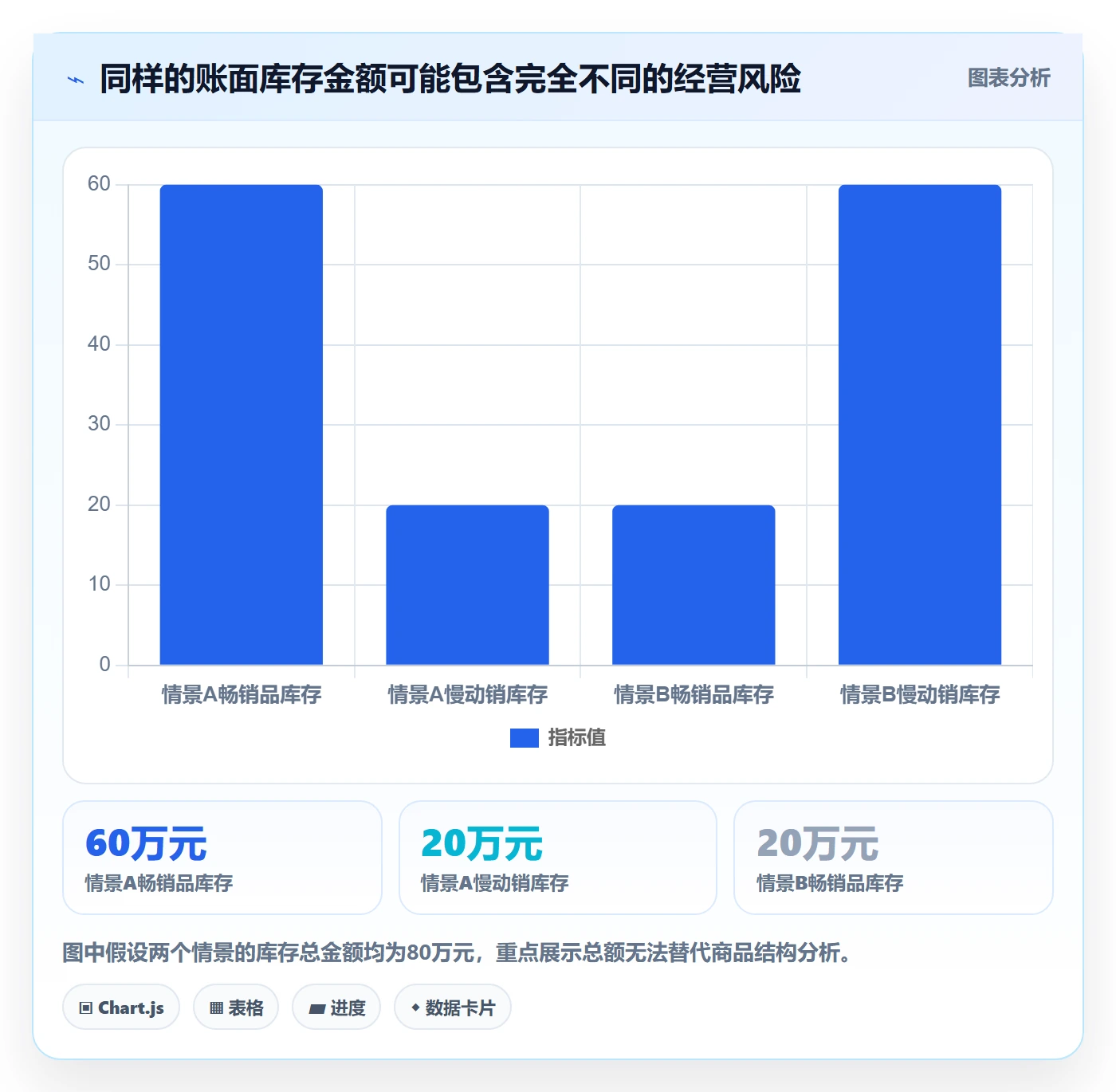Click the square icon in the Chart.js chip
Image resolution: width=1116 pixels, height=1092 pixels.
[86, 1008]
